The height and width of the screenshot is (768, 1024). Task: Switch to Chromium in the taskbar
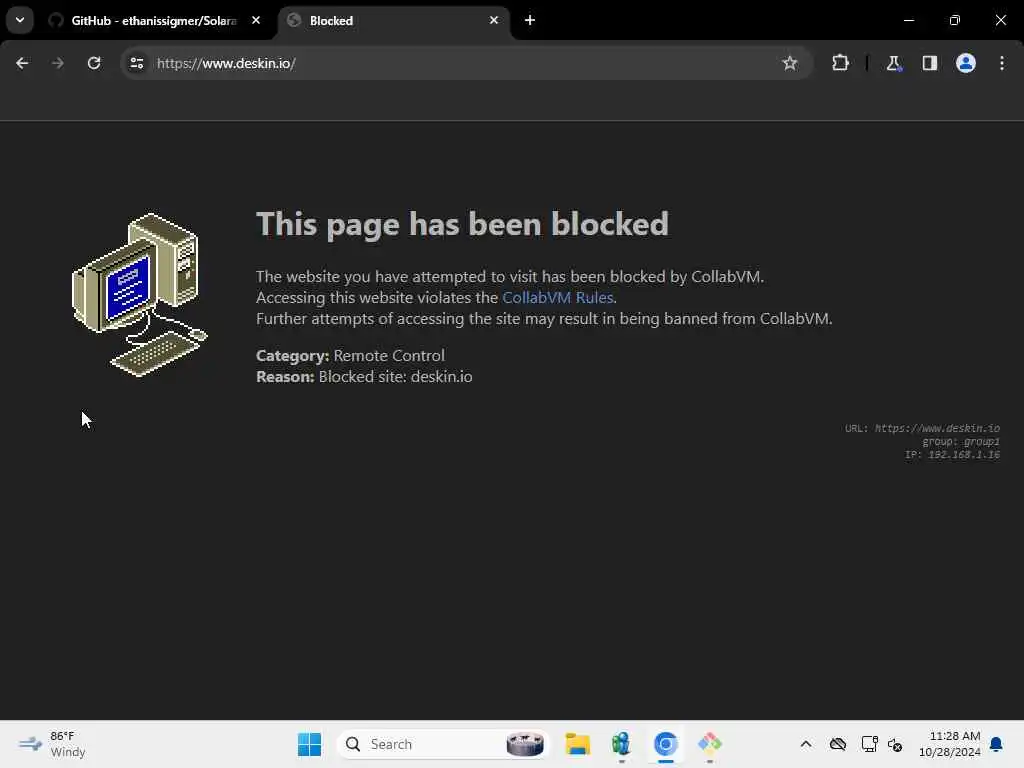(665, 744)
